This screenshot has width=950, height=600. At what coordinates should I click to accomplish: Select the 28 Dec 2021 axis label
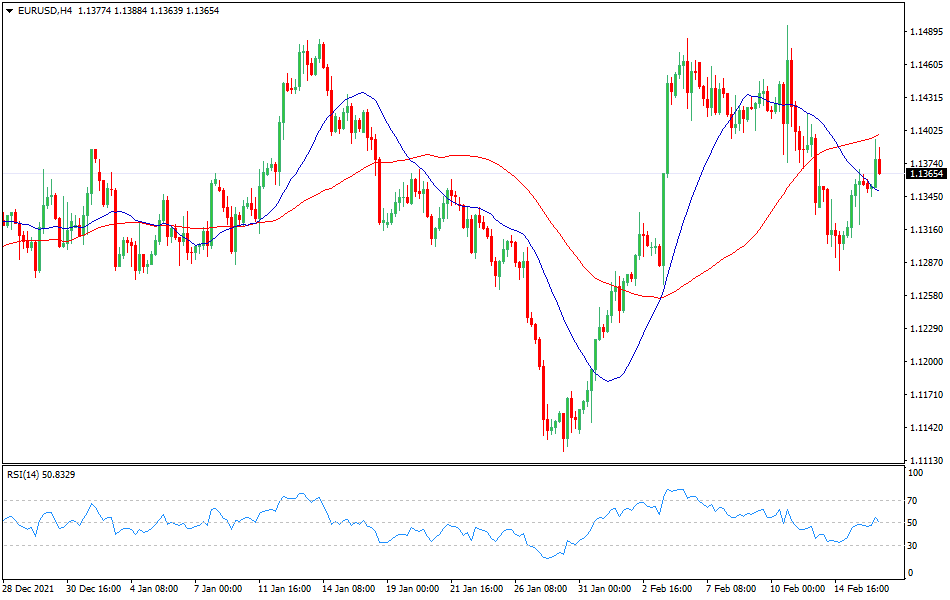30,589
